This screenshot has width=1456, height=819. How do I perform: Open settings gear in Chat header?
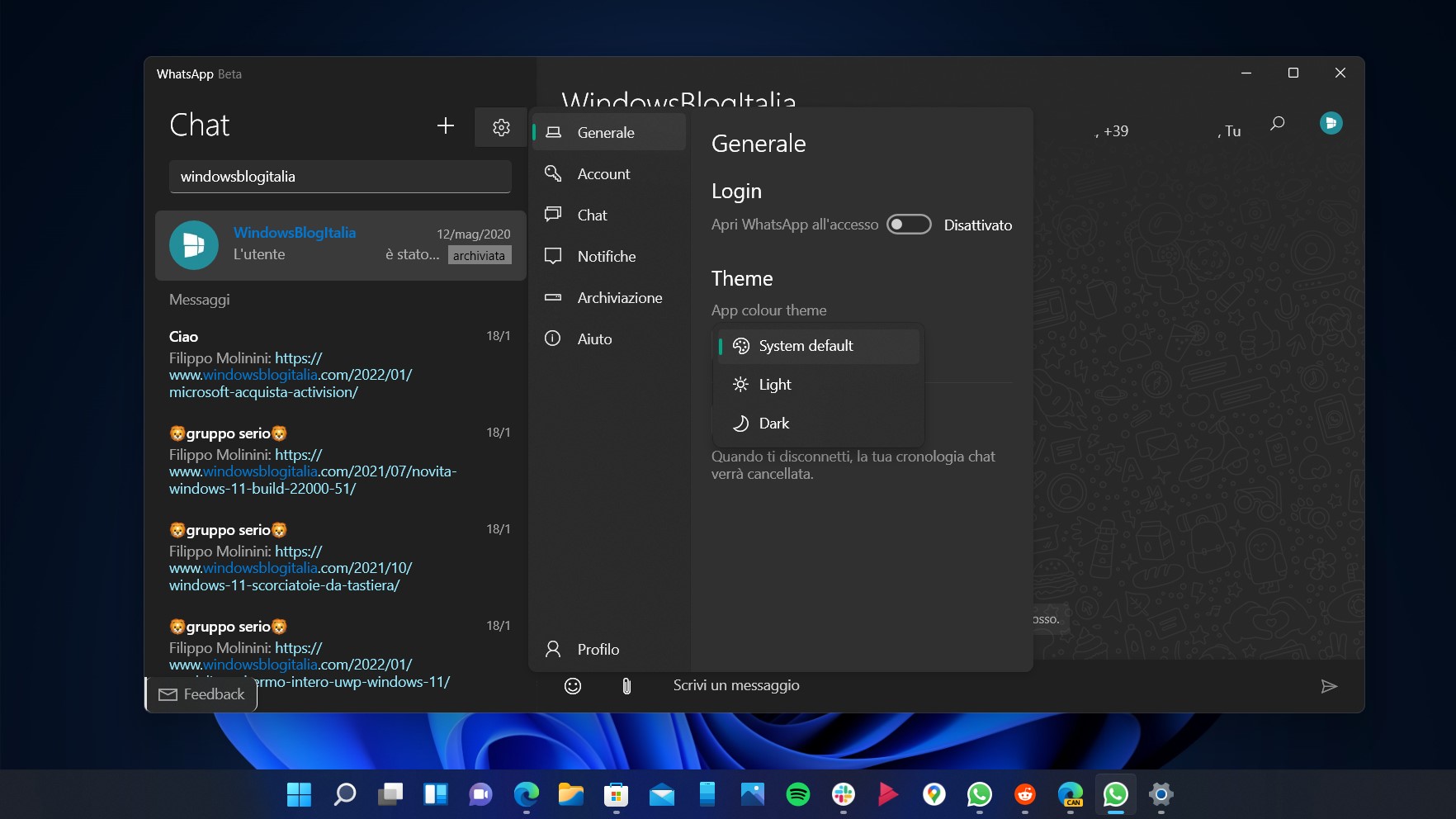click(501, 127)
